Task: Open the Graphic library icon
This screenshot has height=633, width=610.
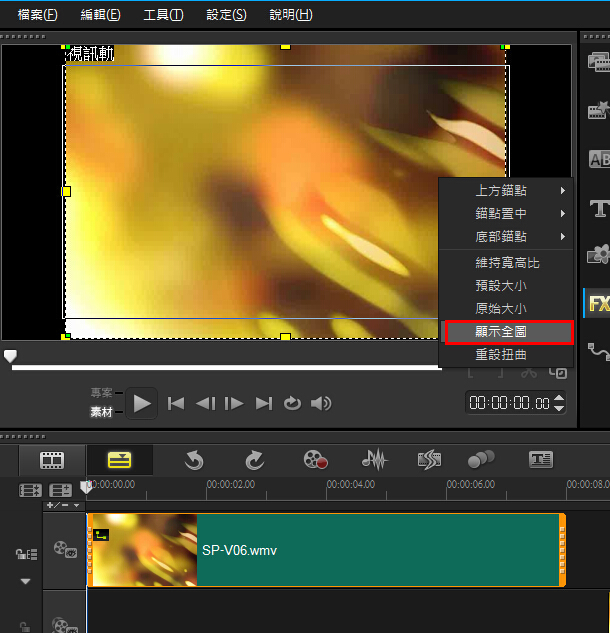Action: 598,254
